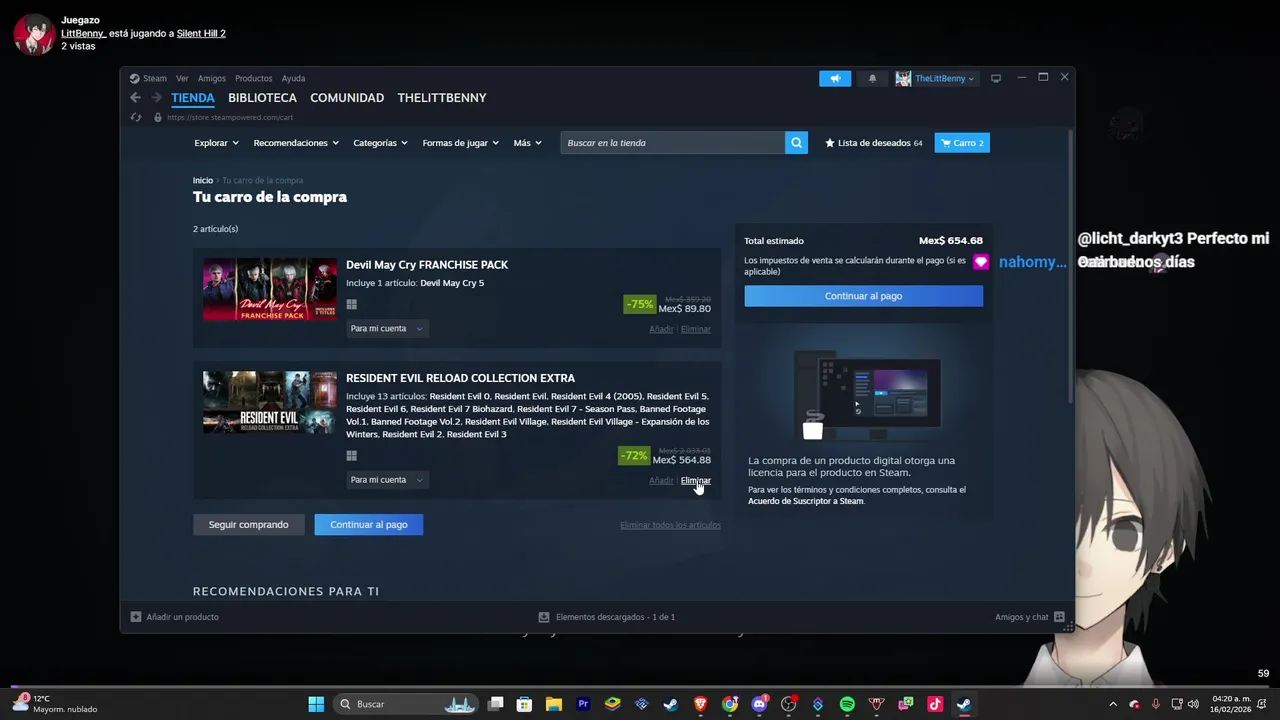Expand the Explorar store menu
This screenshot has width=1280, height=720.
coord(216,143)
